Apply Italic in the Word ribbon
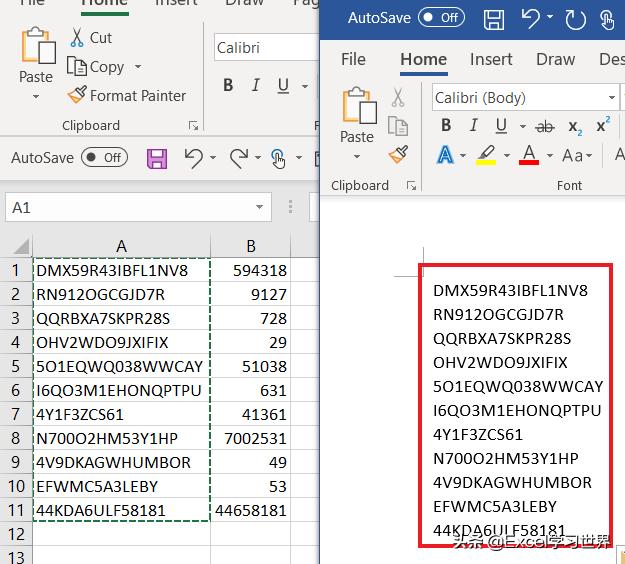 click(x=473, y=126)
